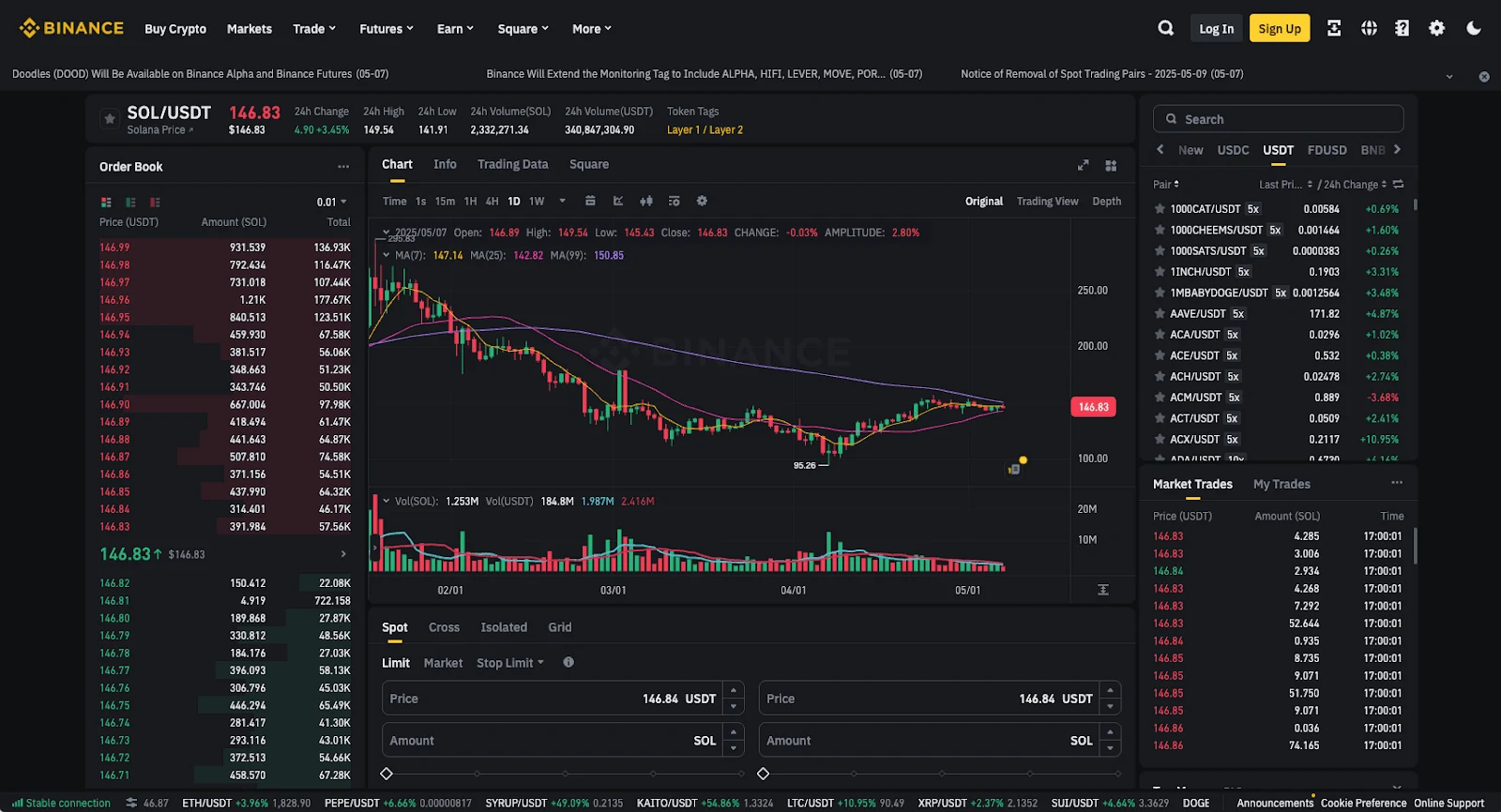Open the Market Trades more options menu

tap(1397, 483)
